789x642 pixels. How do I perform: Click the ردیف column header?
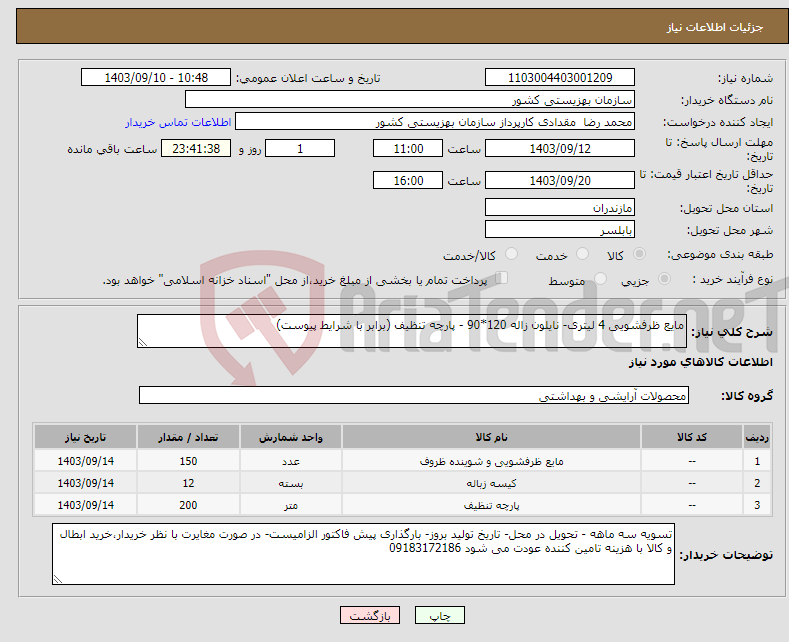(757, 437)
